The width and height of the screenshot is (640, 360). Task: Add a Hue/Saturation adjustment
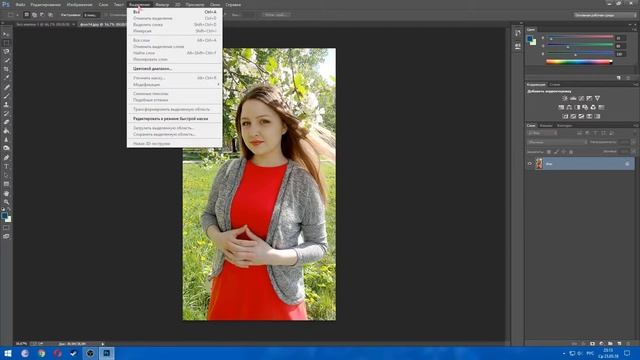[x=561, y=107]
